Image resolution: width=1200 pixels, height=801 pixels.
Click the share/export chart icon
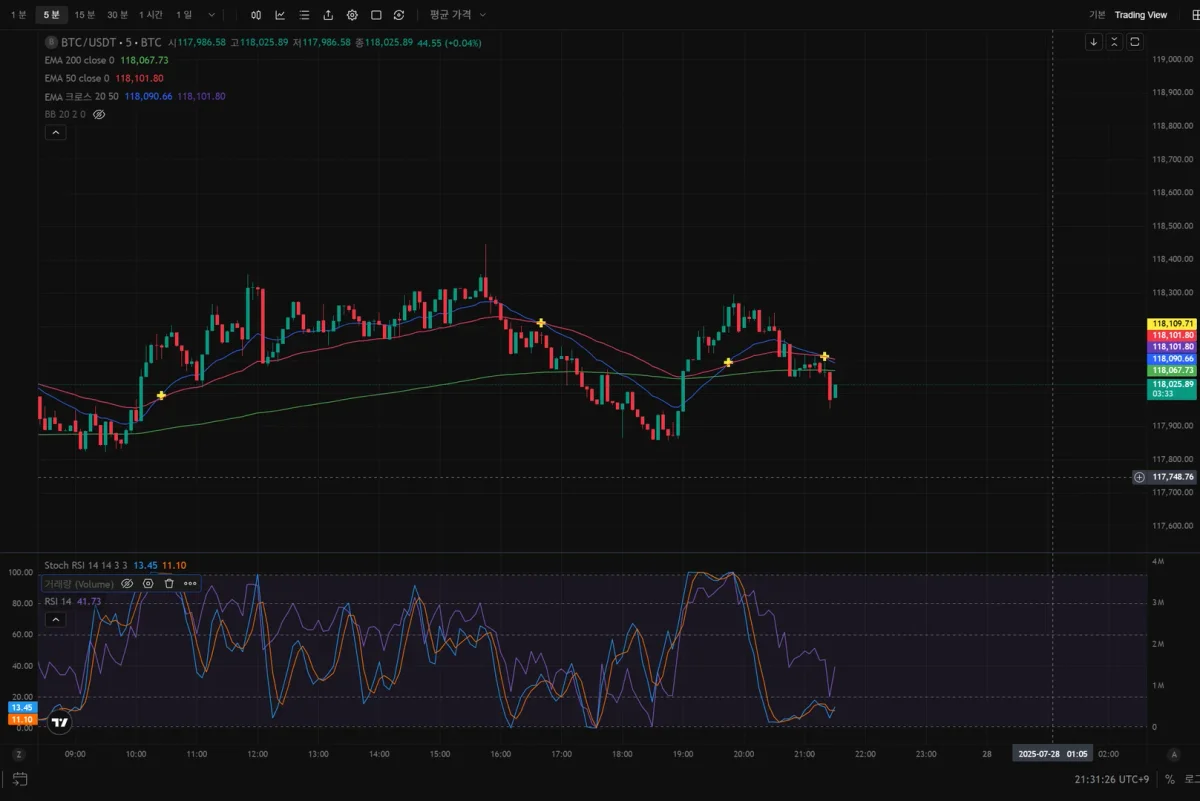coord(328,15)
